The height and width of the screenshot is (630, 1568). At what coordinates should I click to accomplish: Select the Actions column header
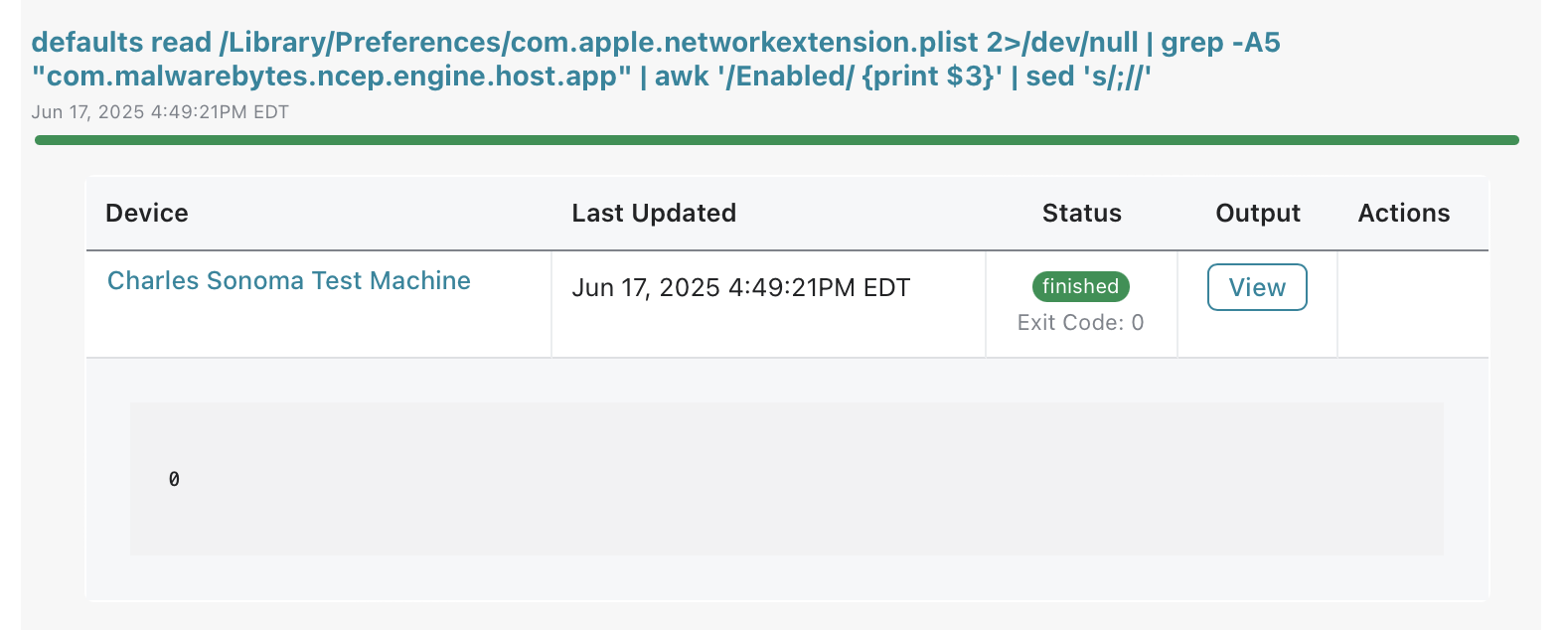[1404, 213]
